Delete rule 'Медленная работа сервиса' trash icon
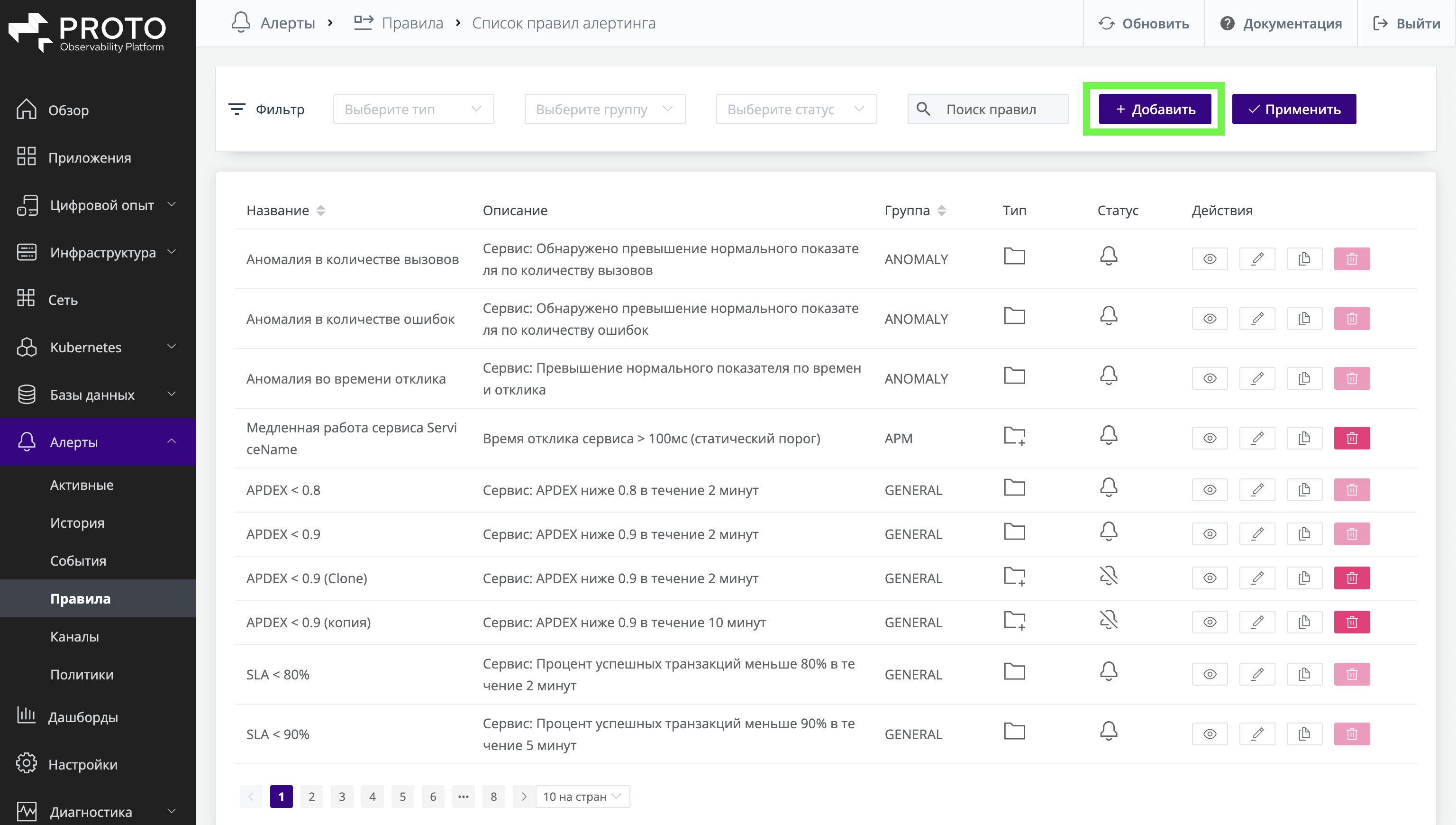 pyautogui.click(x=1352, y=438)
